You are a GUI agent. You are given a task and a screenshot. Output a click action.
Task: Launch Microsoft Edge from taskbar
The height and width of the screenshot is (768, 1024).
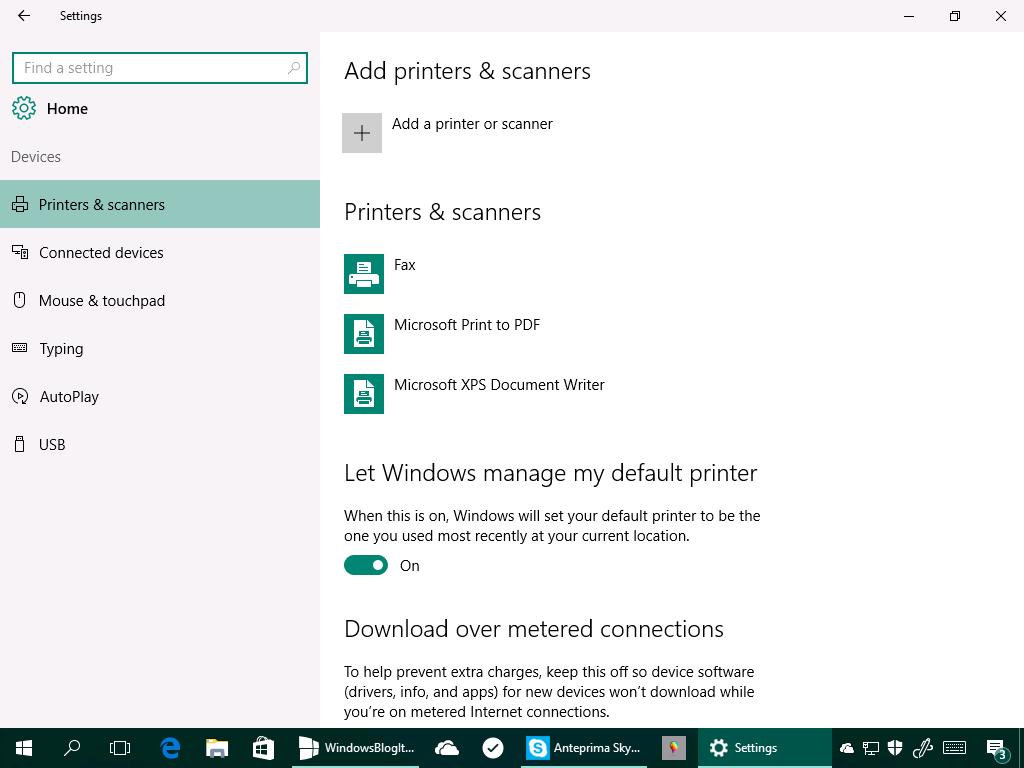[x=170, y=748]
